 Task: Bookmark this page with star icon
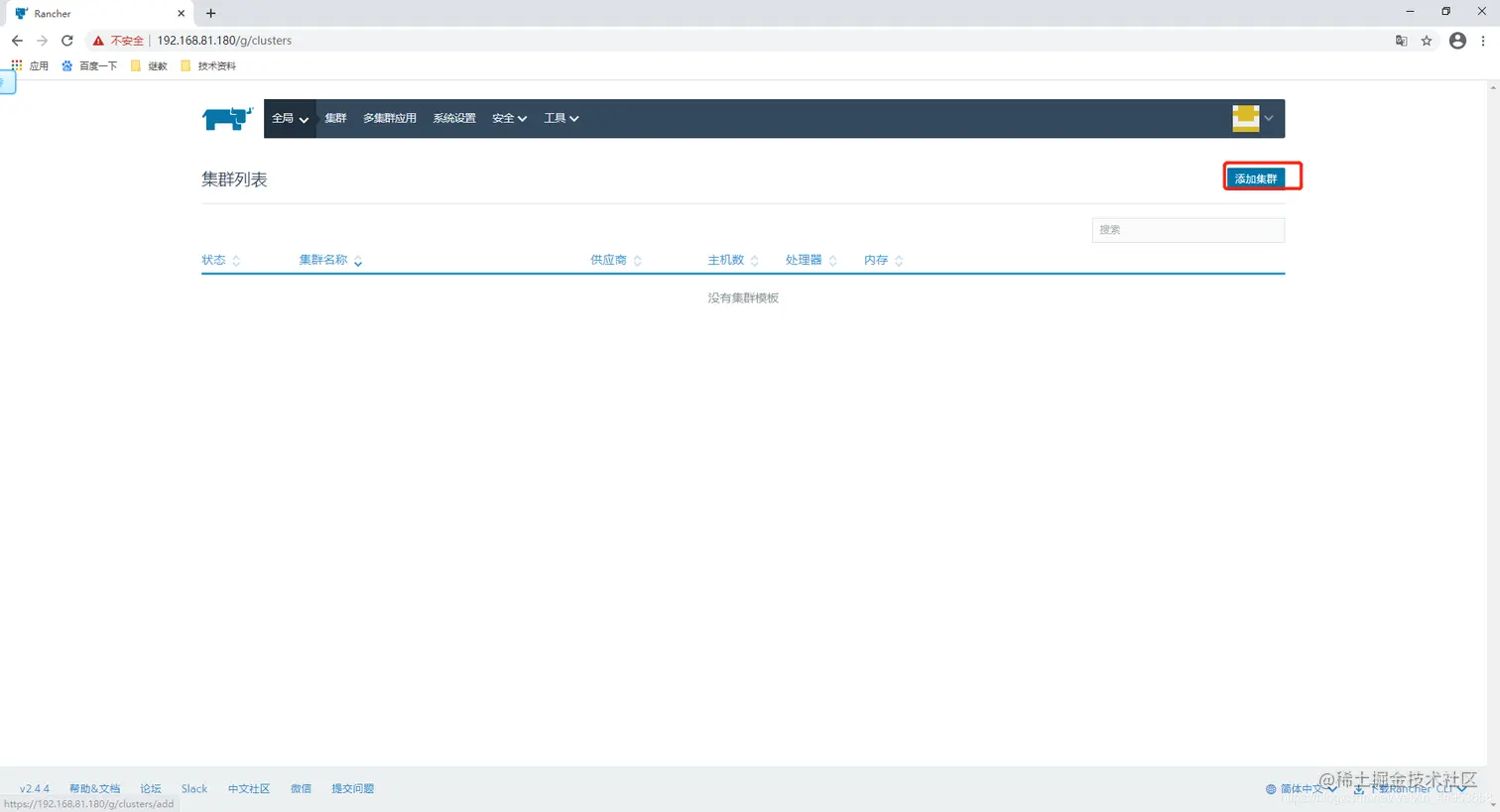pyautogui.click(x=1427, y=41)
